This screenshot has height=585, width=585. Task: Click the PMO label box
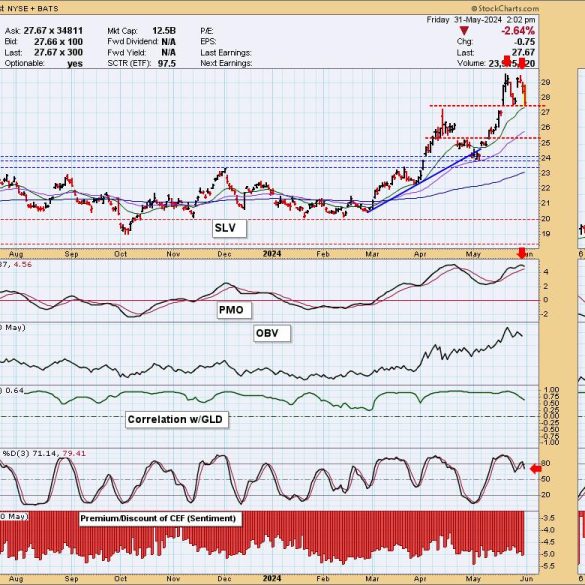coord(234,310)
